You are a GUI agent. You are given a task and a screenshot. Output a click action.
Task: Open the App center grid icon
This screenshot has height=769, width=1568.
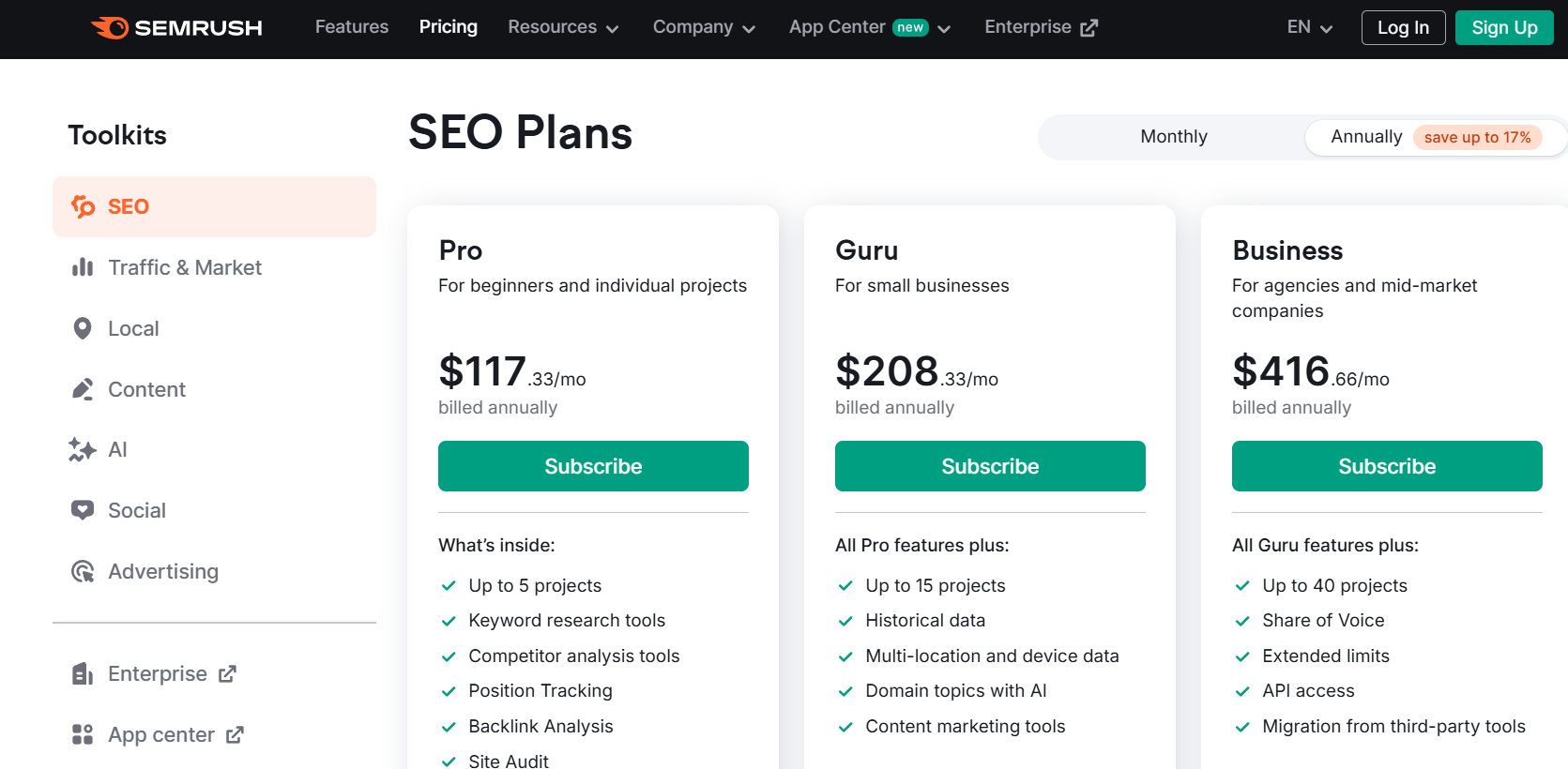coord(83,734)
